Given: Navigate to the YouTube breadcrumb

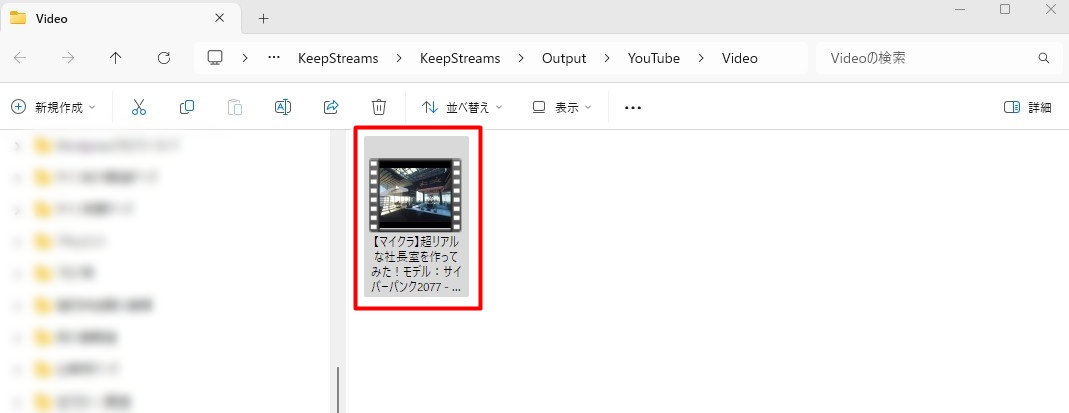Looking at the screenshot, I should click(x=654, y=59).
